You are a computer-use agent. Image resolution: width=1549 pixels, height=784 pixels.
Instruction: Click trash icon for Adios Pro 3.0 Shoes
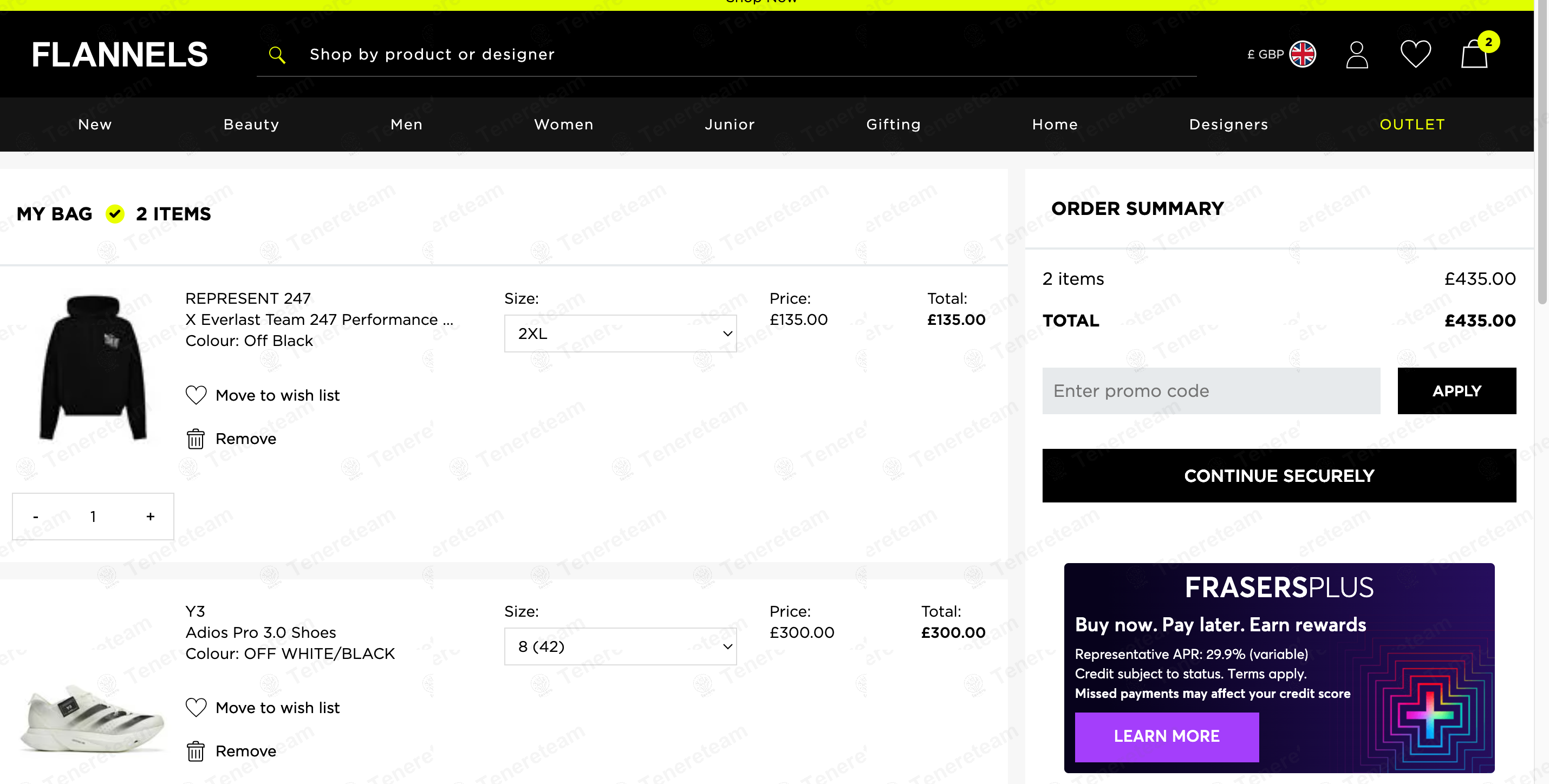click(196, 752)
